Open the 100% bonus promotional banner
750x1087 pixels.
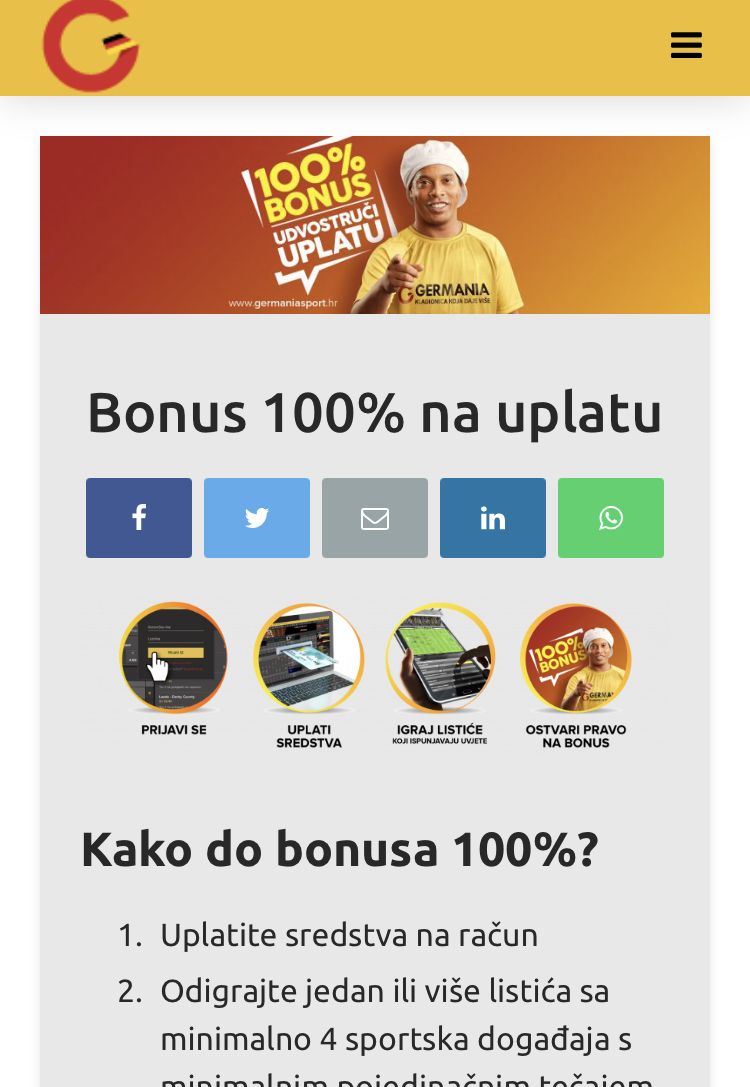(375, 225)
